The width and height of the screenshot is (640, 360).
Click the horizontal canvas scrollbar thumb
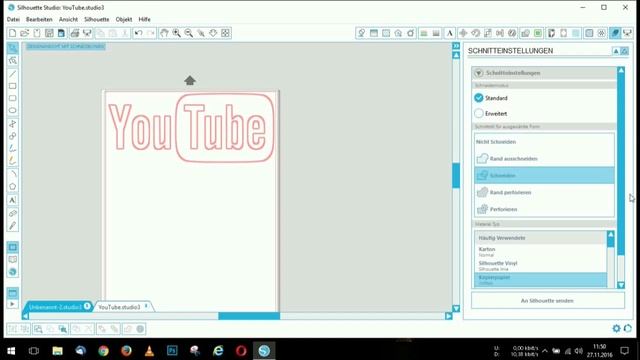249,316
